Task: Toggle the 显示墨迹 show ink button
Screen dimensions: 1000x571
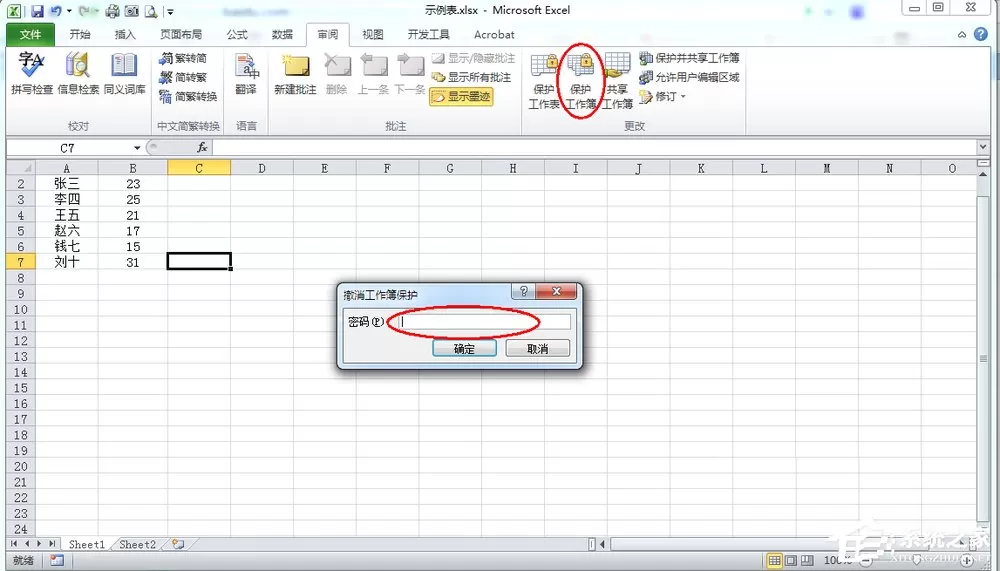Action: click(462, 97)
